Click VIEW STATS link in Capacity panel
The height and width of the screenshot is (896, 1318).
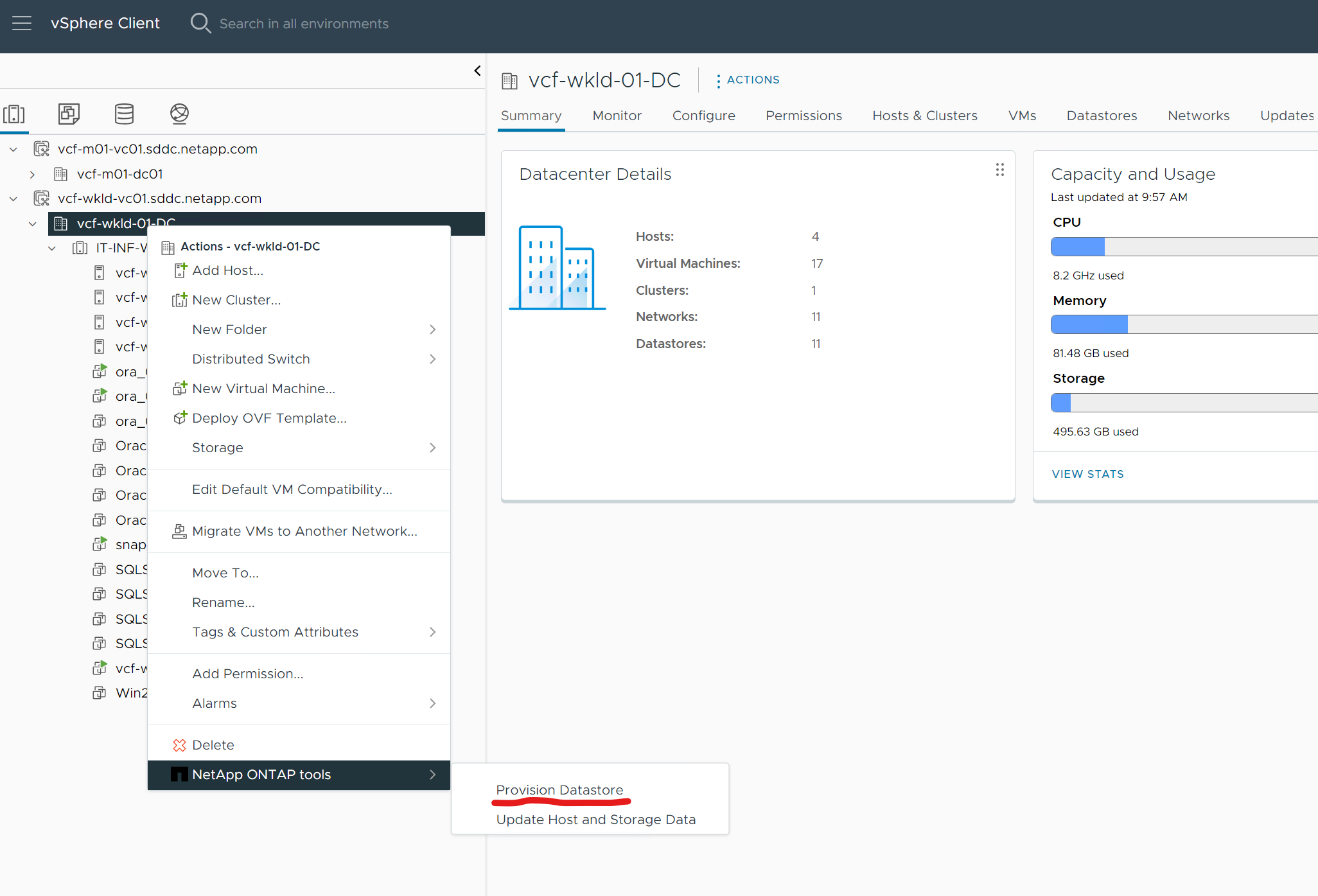tap(1087, 473)
